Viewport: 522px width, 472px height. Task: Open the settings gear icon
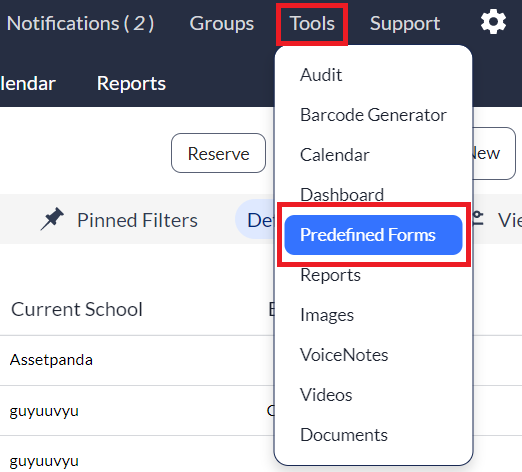tap(493, 22)
